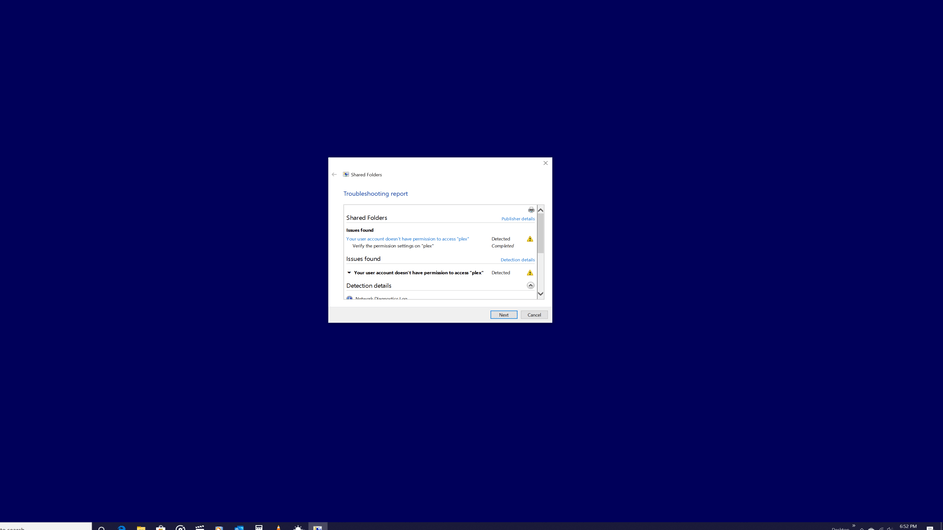Viewport: 943px width, 530px height.
Task: Click the warning icon beside first Detected status
Action: (x=530, y=239)
